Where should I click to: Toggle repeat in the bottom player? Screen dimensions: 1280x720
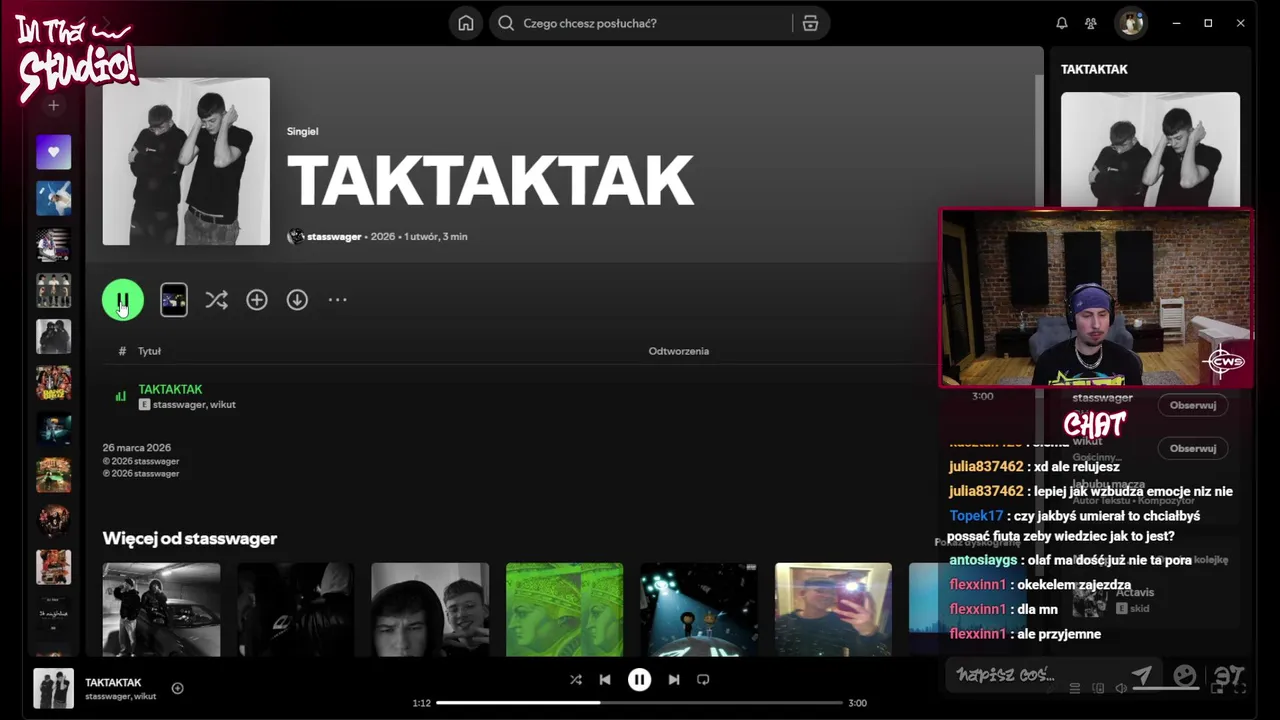click(x=703, y=679)
